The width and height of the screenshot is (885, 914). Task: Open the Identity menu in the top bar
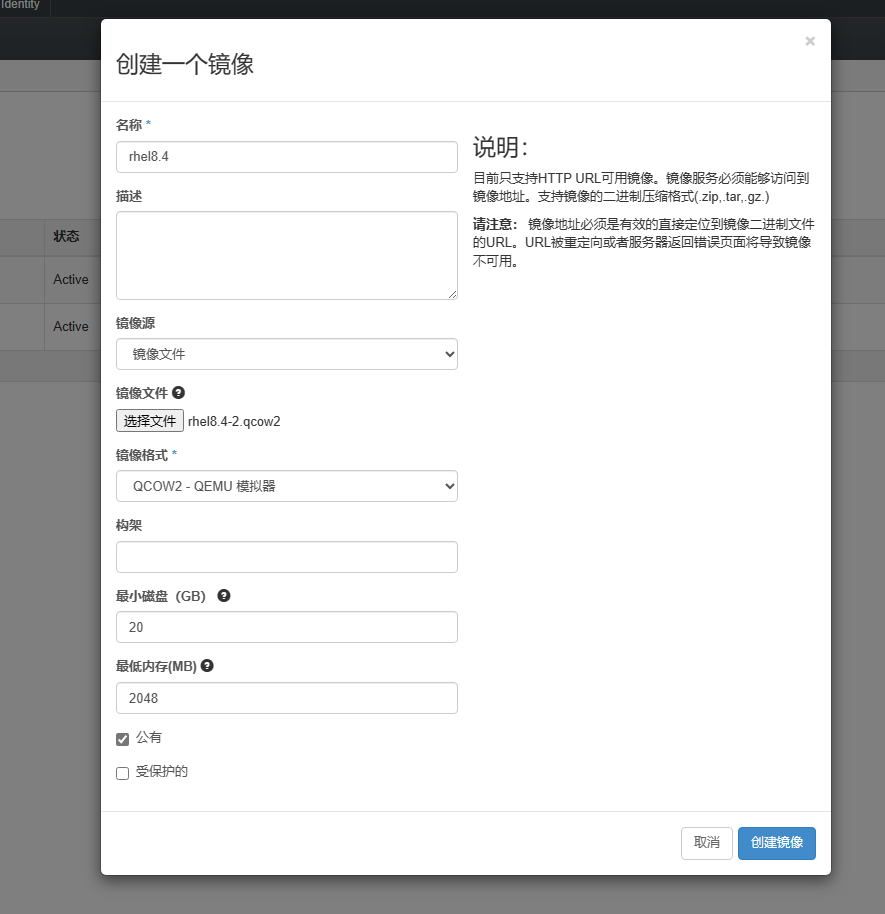click(21, 5)
